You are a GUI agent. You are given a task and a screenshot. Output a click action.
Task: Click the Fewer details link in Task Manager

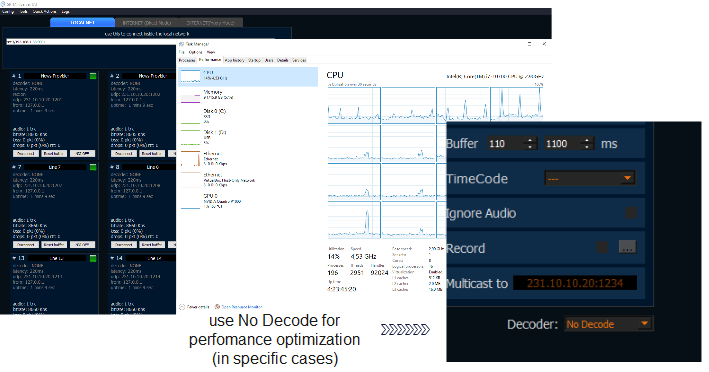click(x=194, y=306)
